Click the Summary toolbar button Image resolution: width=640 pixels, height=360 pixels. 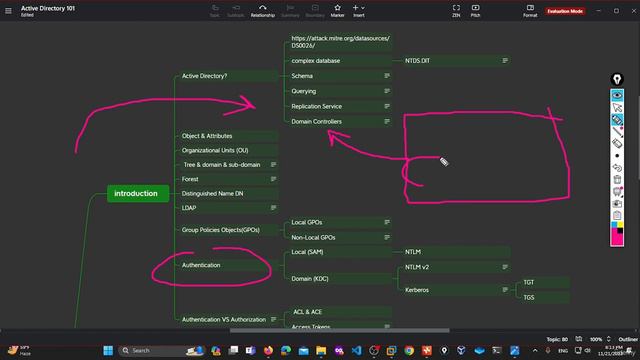(x=290, y=11)
